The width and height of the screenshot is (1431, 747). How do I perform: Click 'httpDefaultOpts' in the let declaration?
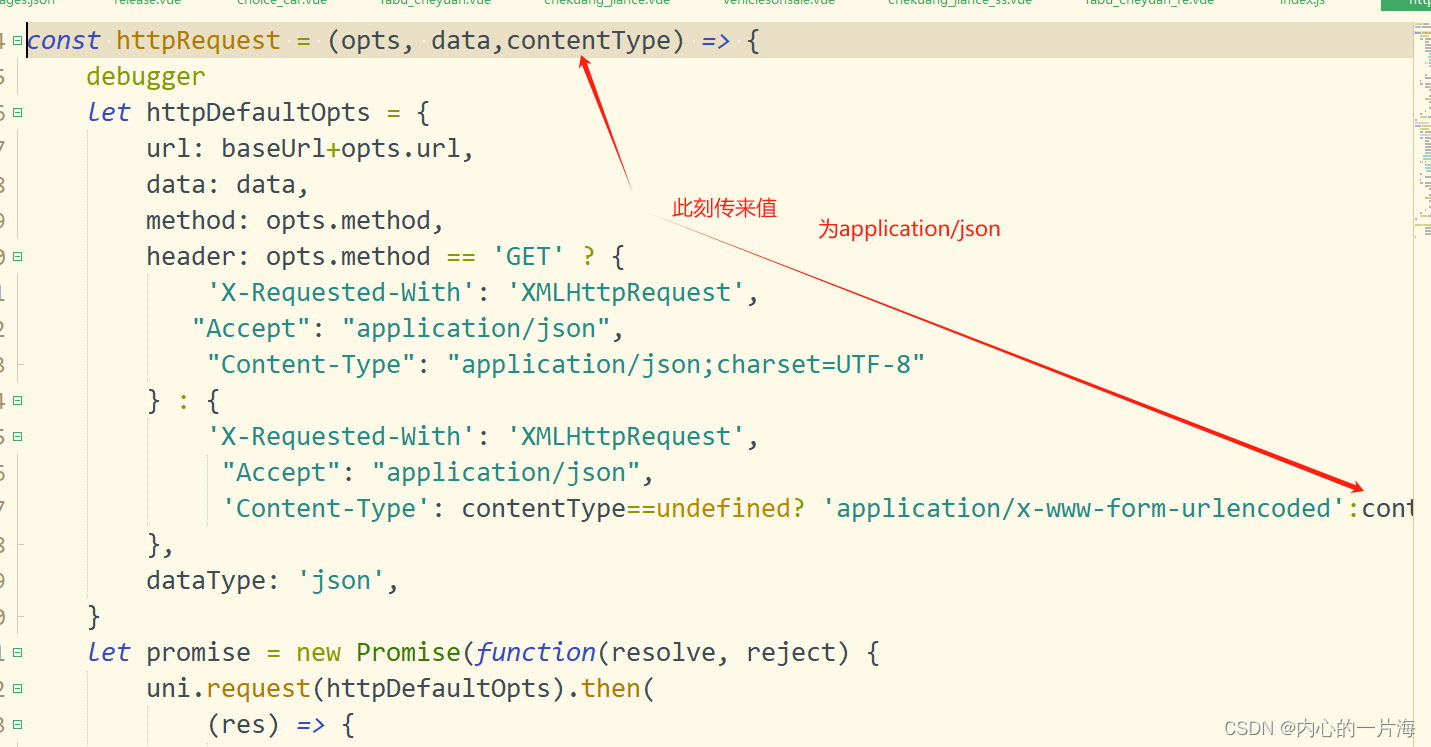pyautogui.click(x=258, y=113)
